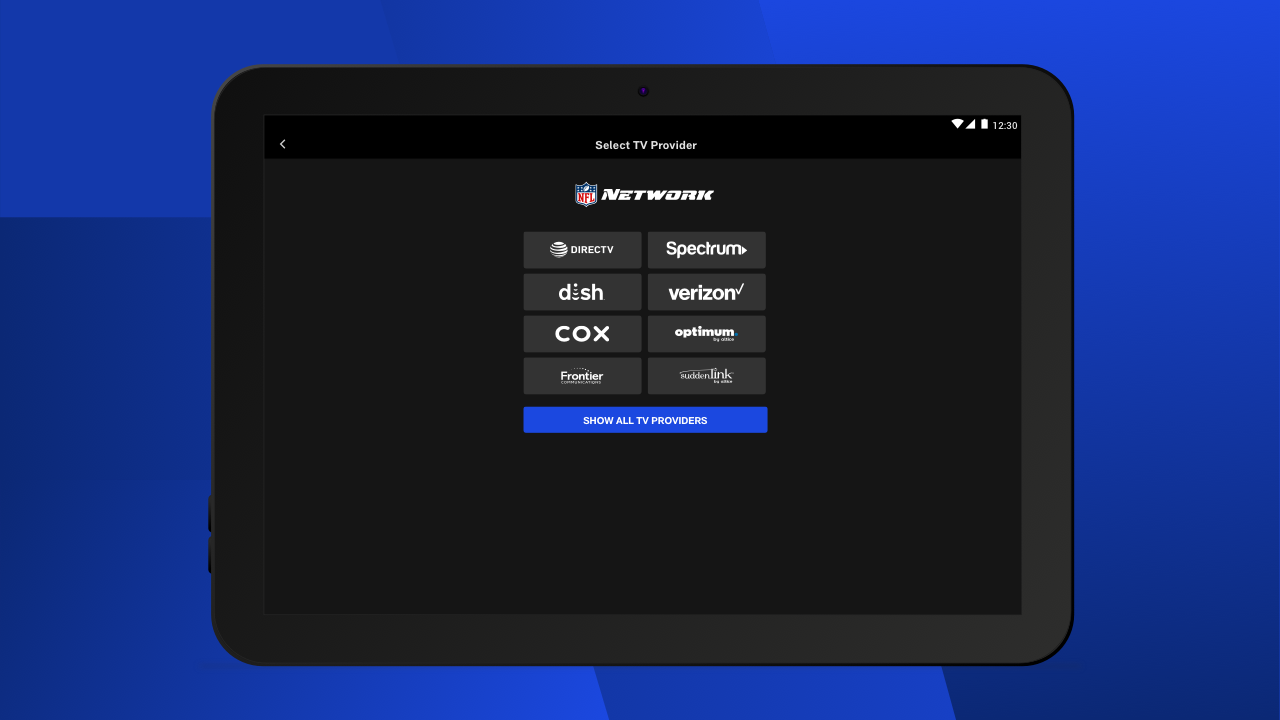Go back using the arrow icon

click(283, 145)
